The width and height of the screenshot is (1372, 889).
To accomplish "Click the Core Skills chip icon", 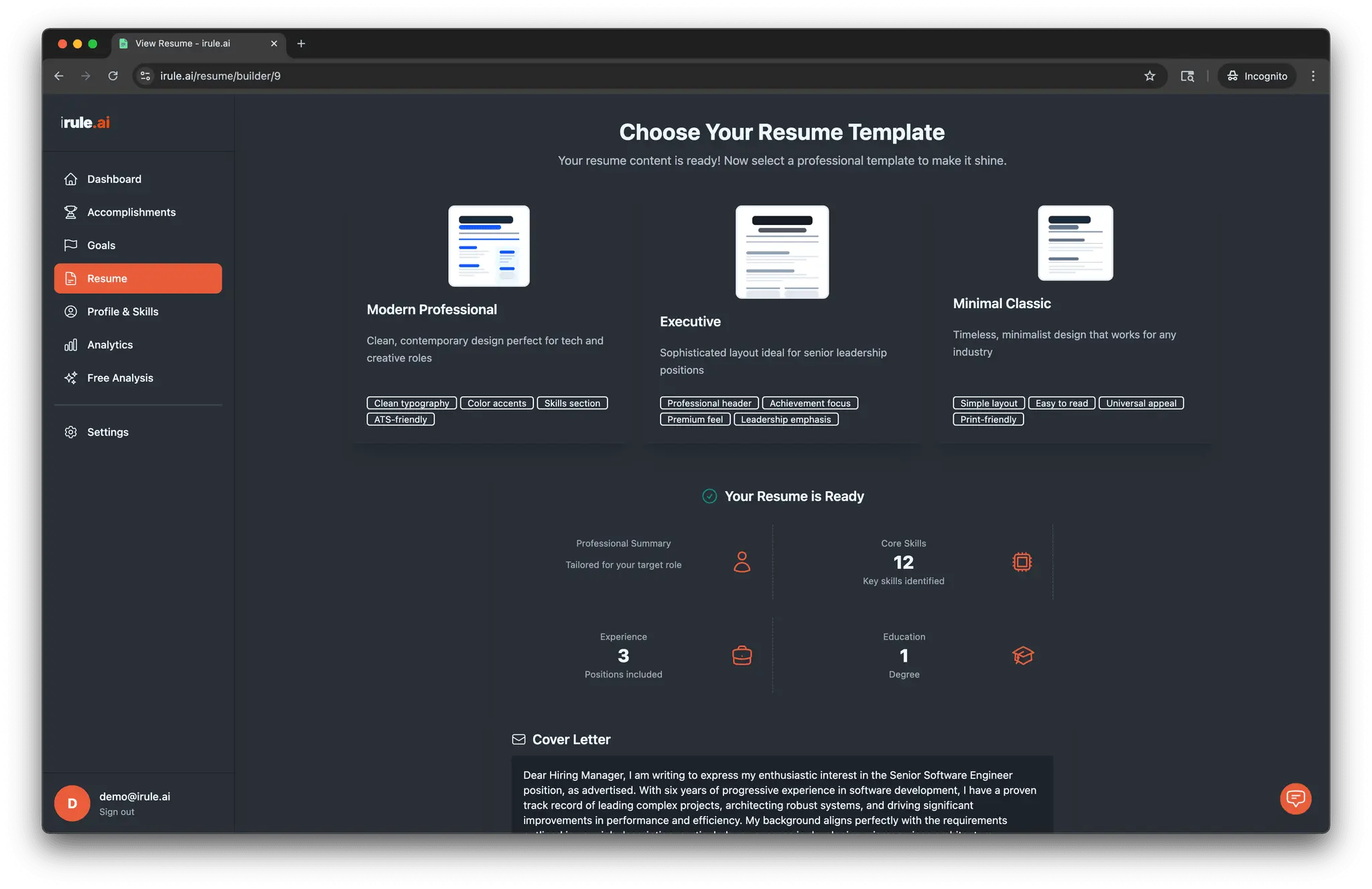I will 1022,561.
